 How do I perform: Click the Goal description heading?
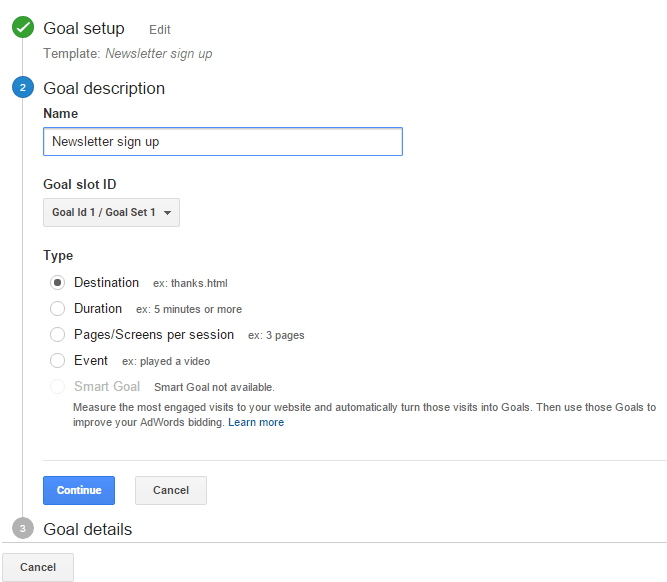point(104,88)
